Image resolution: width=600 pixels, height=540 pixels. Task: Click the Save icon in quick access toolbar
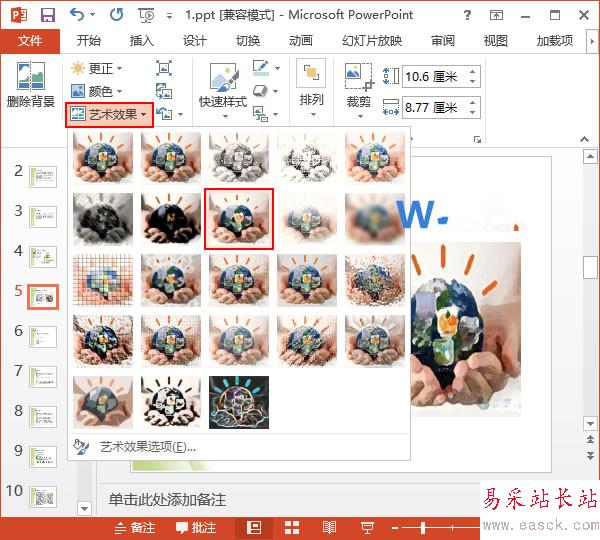[x=48, y=15]
